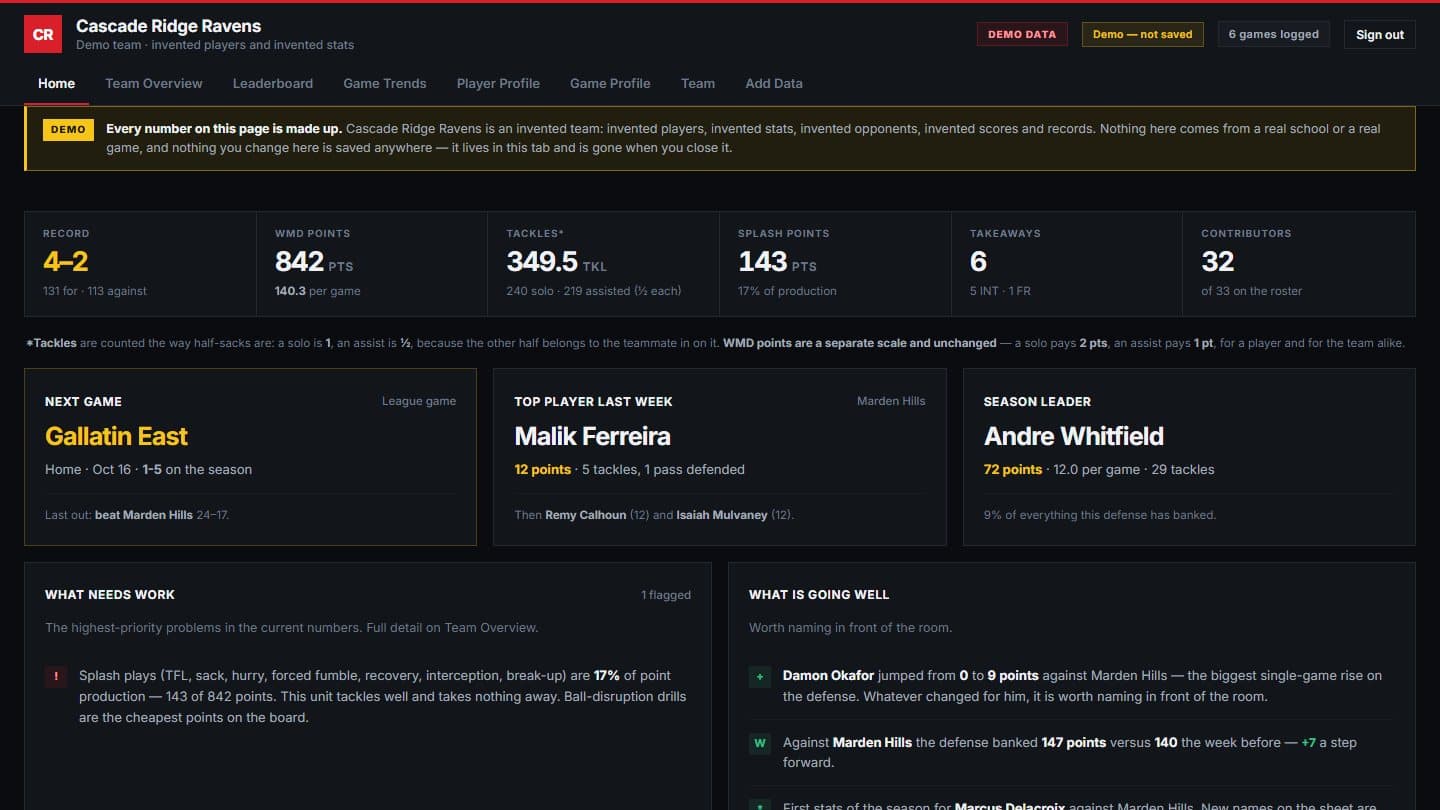
Task: Click the Malik Ferreira player name
Action: coord(592,436)
